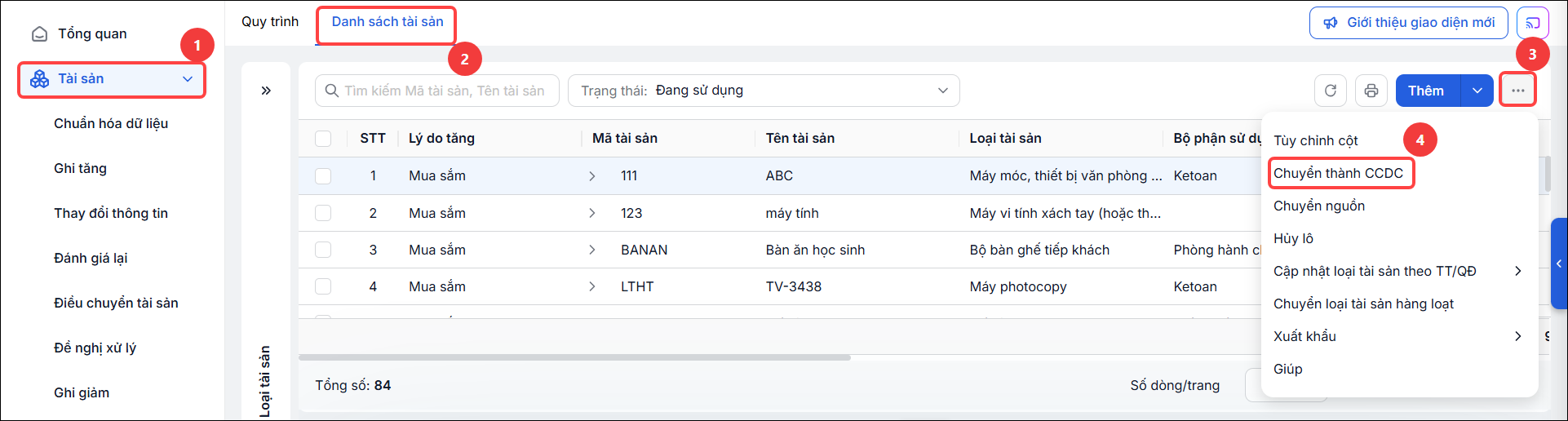1568x421 pixels.
Task: Click the megaphone icon in Giới thiệu button
Action: tap(1331, 23)
